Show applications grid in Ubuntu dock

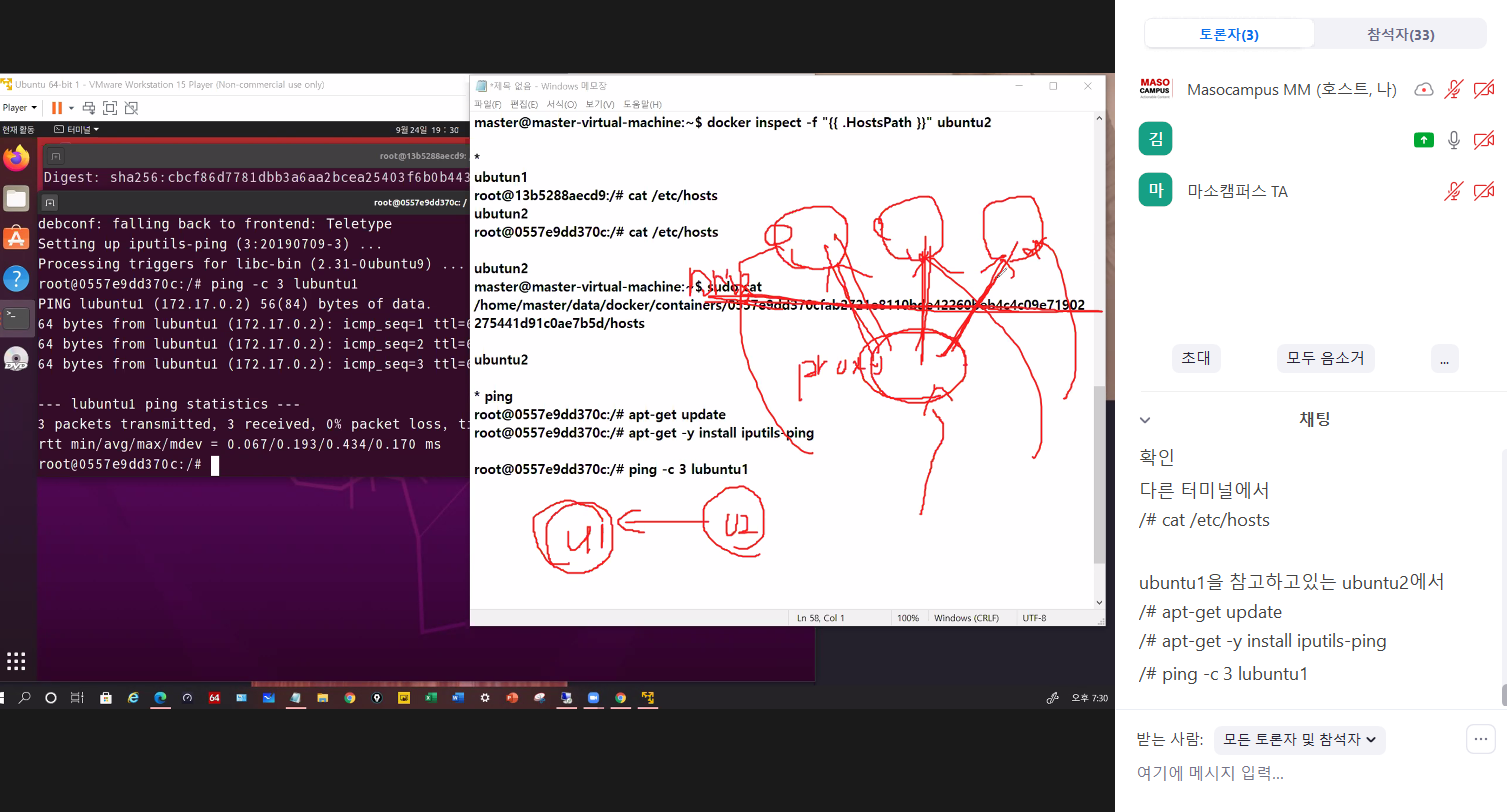(x=16, y=660)
